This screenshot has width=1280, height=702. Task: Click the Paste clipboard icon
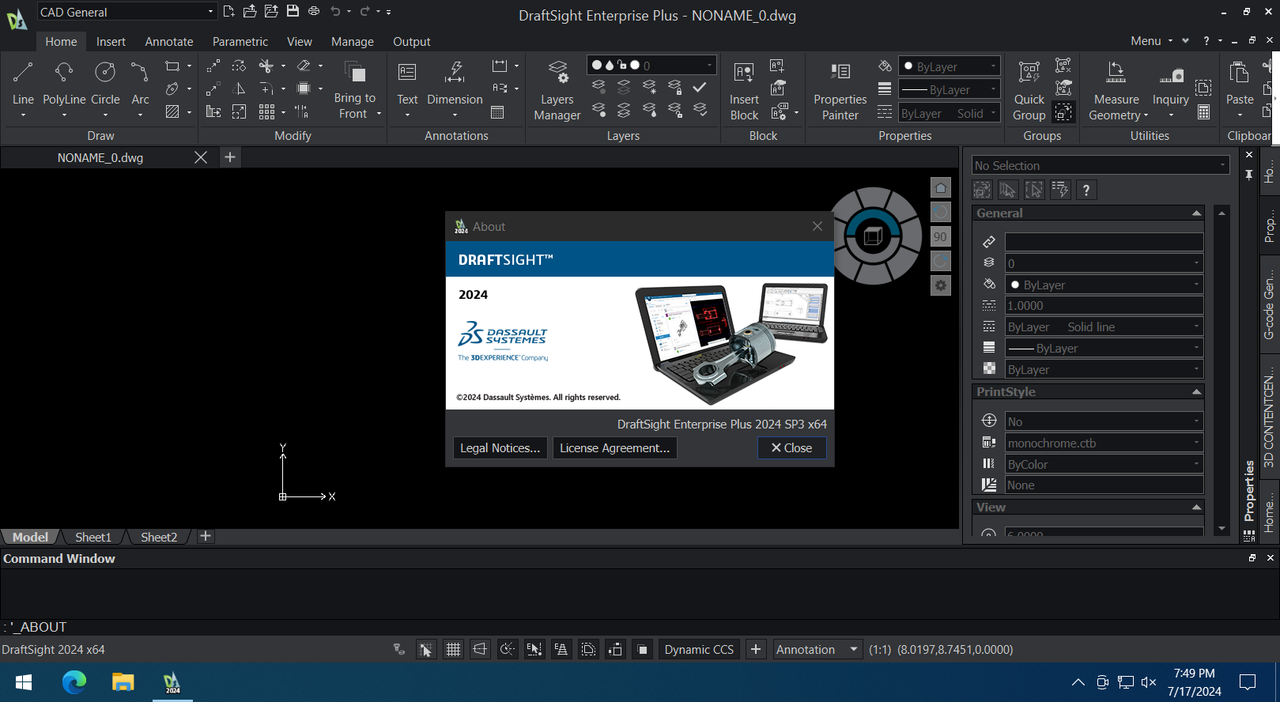1239,73
